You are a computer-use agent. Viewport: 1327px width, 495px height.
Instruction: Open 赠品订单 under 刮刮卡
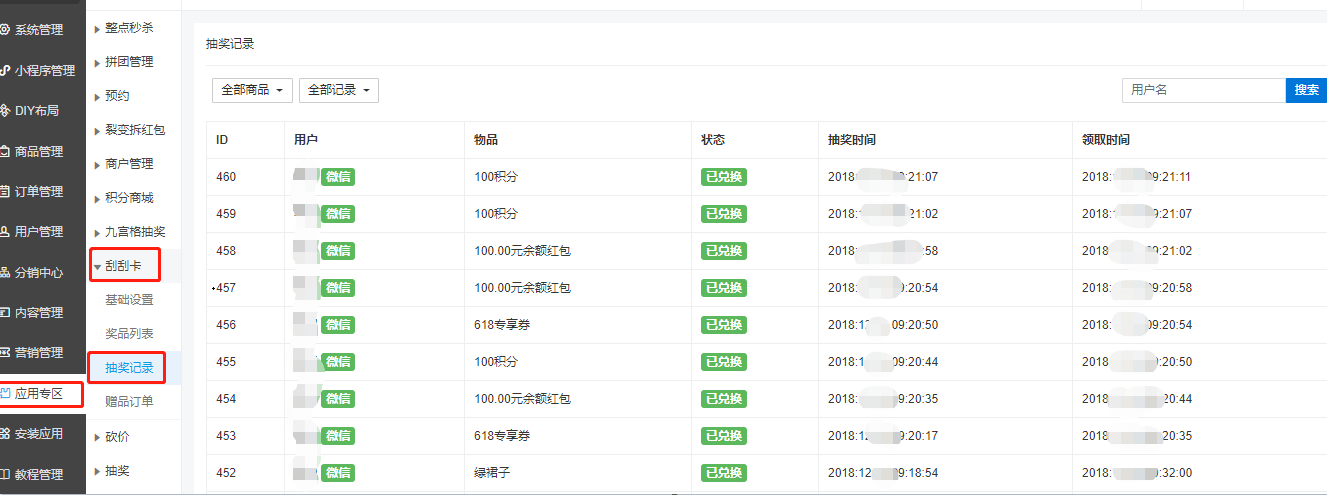pos(130,402)
